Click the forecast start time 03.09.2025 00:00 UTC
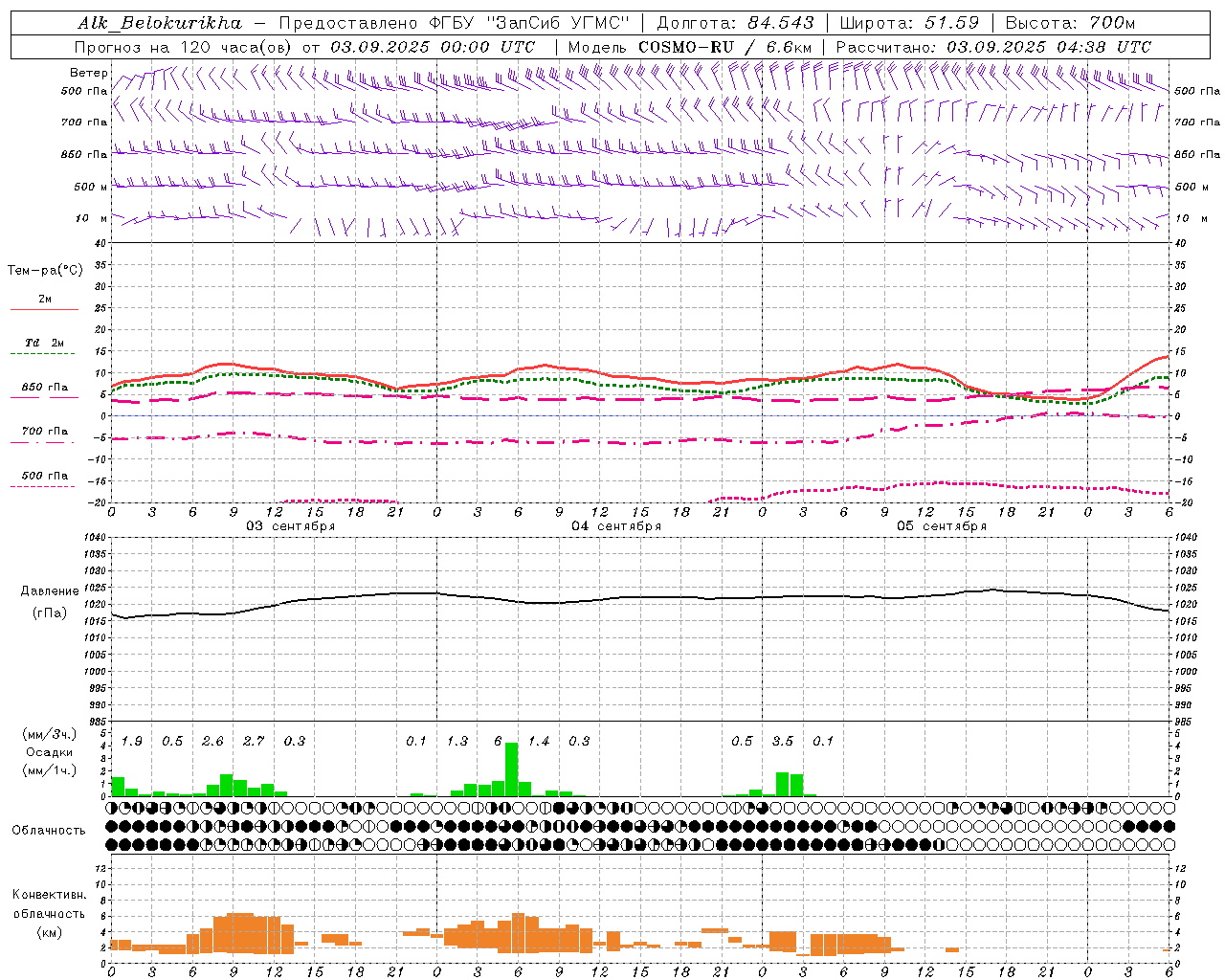 (433, 47)
